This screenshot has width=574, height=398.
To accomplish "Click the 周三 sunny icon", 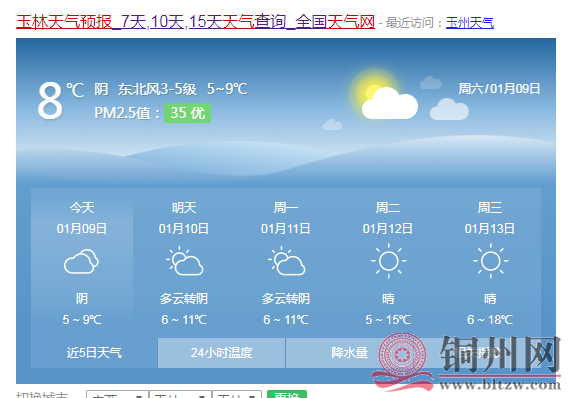I will (491, 261).
